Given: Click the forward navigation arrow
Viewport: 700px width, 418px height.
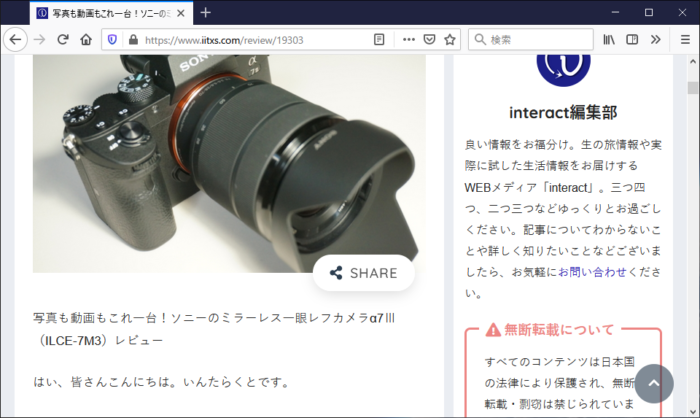Looking at the screenshot, I should (39, 40).
